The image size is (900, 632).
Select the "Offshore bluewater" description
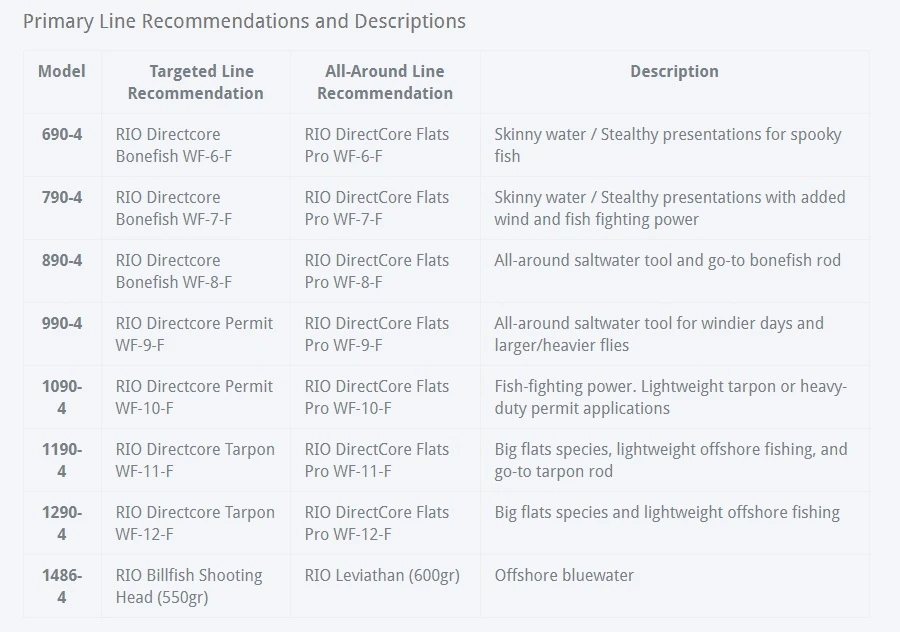click(x=564, y=575)
